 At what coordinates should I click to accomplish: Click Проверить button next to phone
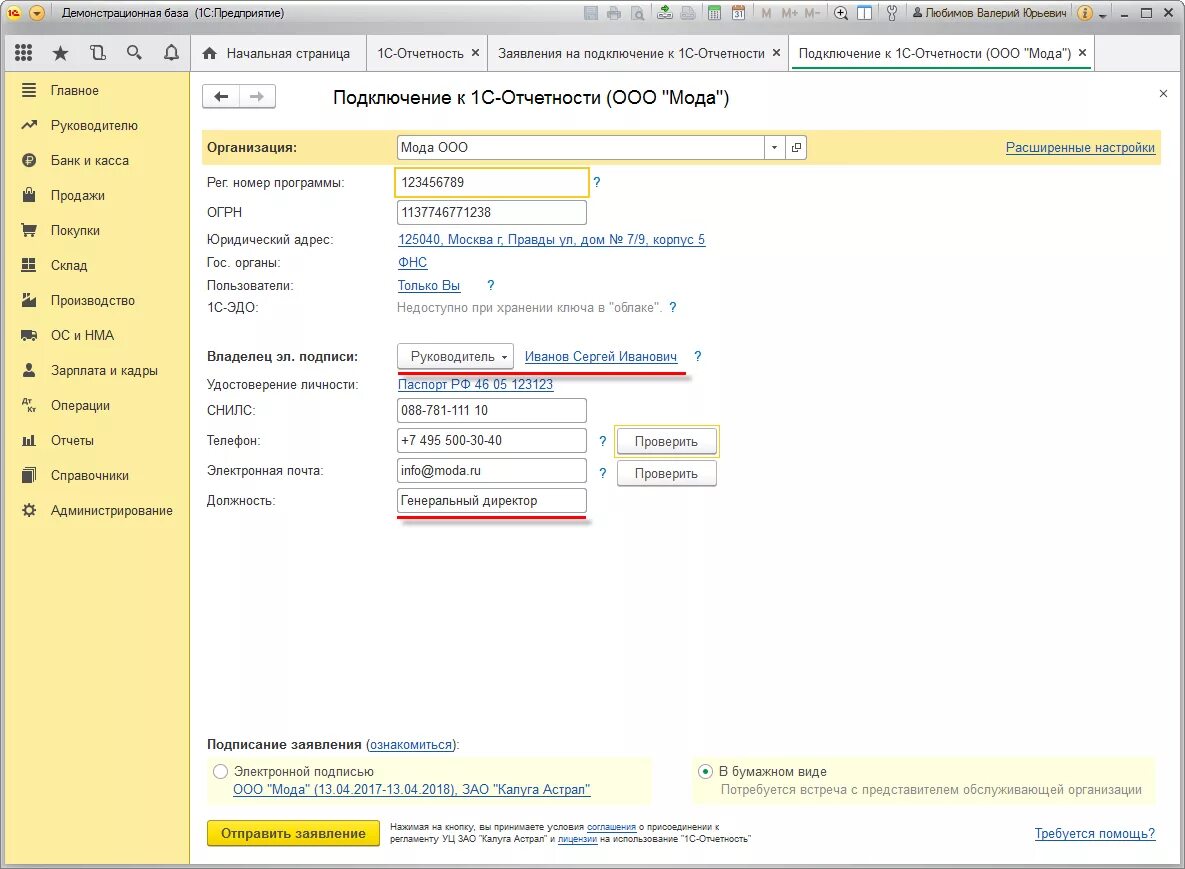pyautogui.click(x=667, y=441)
